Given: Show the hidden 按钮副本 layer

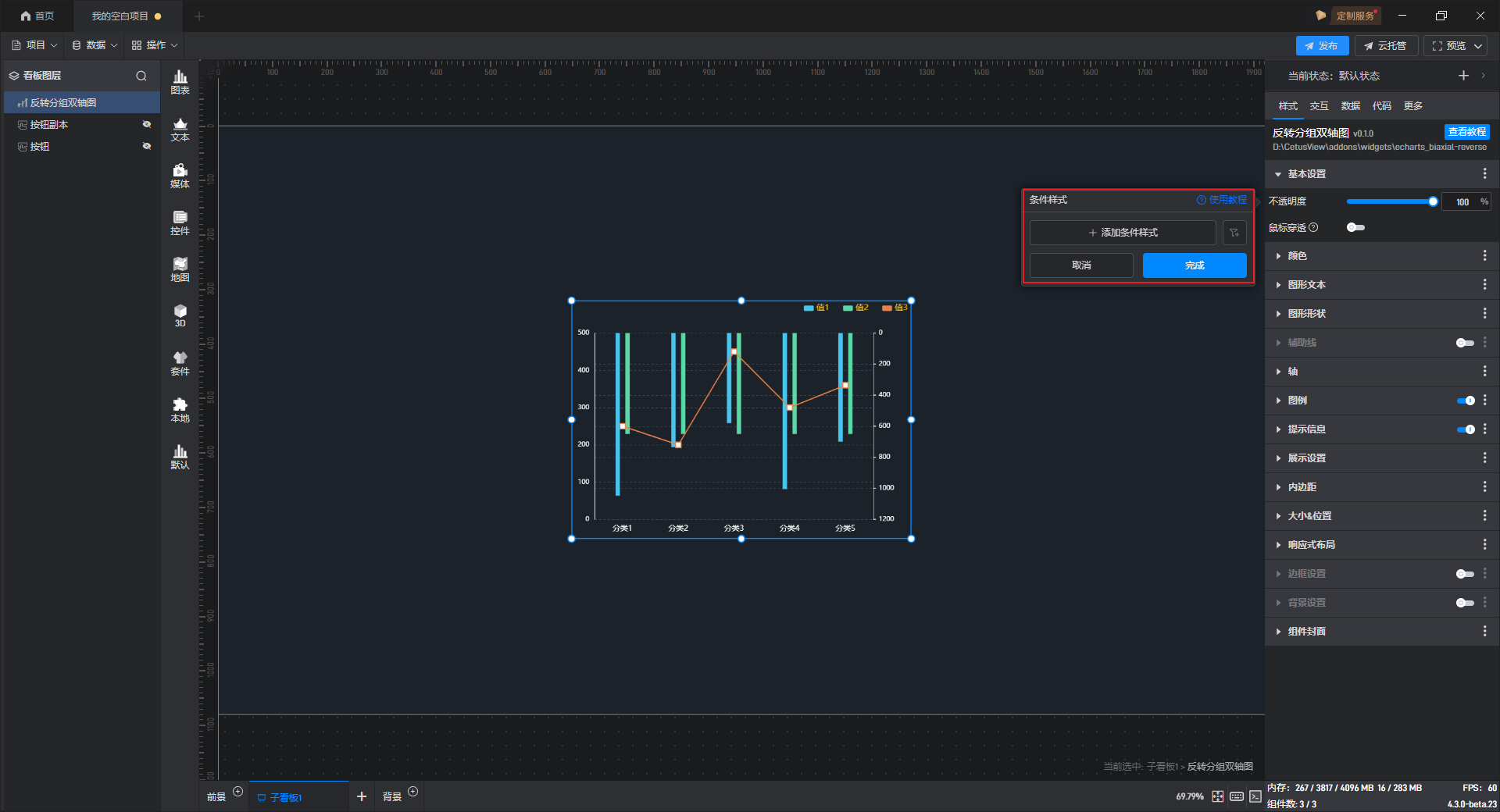Looking at the screenshot, I should click(x=146, y=124).
